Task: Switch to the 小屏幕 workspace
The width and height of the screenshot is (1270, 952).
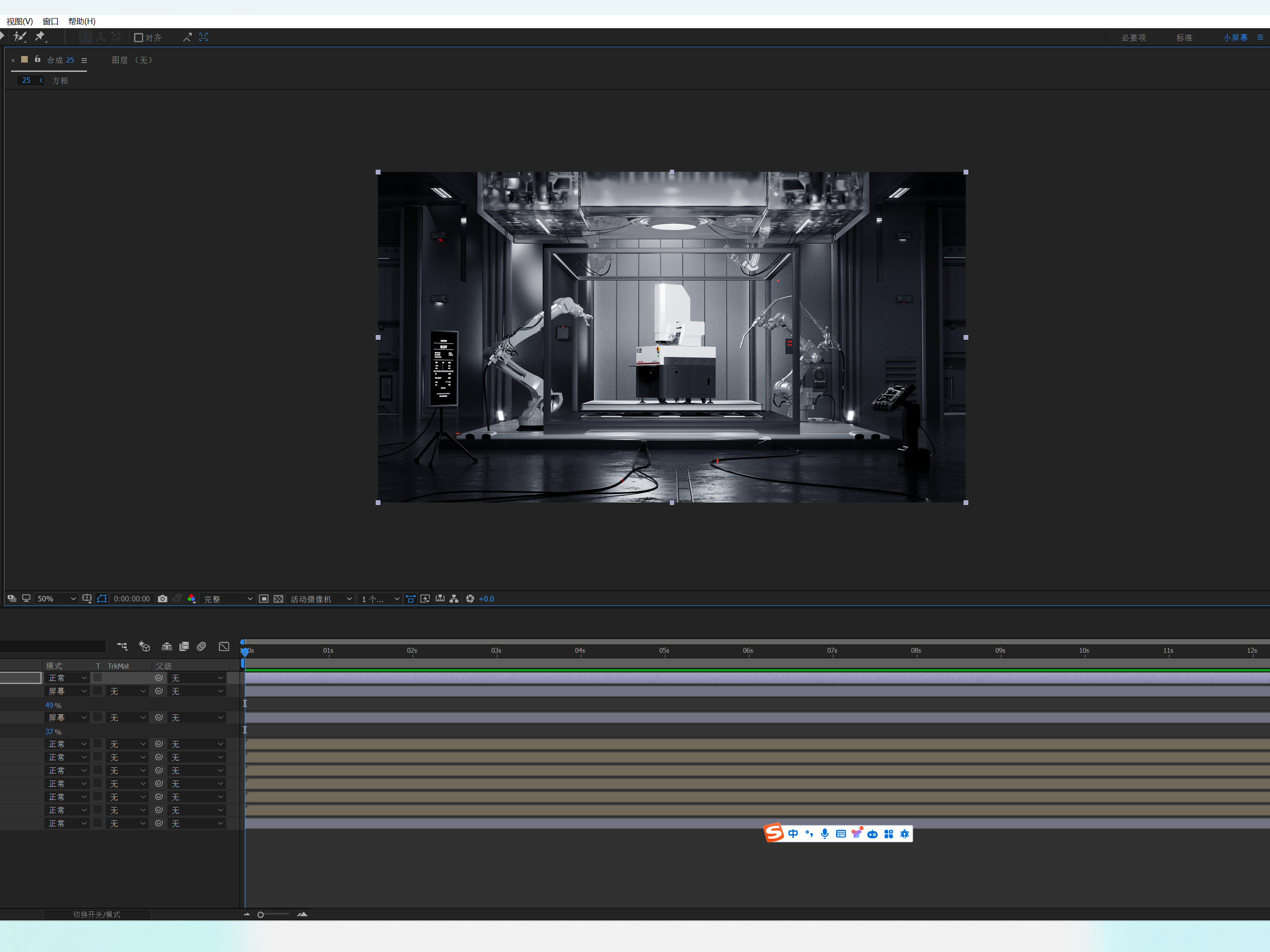Action: pyautogui.click(x=1235, y=37)
